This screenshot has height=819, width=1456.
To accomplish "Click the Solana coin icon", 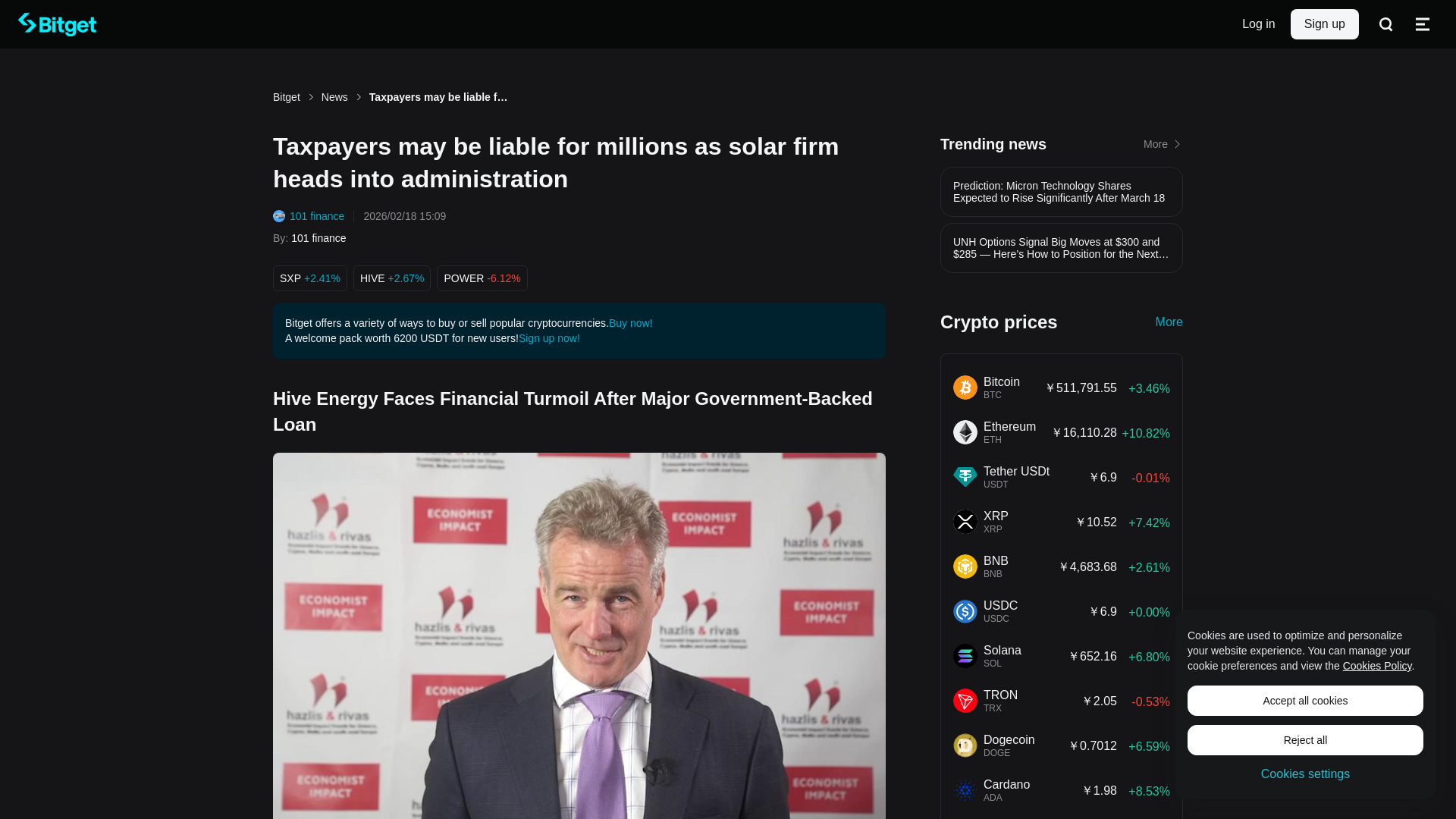I will click(x=965, y=656).
